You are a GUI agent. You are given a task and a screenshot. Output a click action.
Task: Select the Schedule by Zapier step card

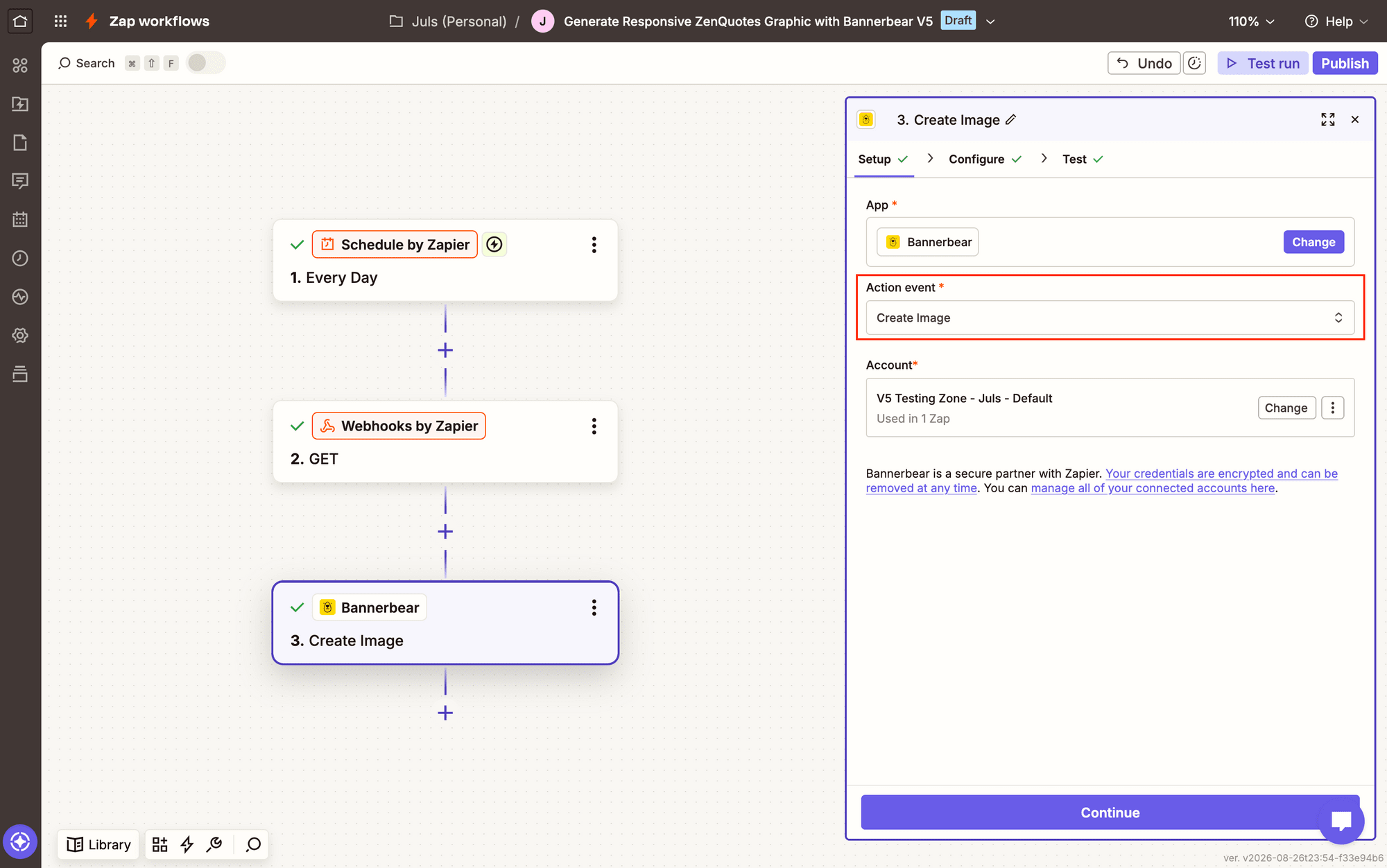(x=445, y=261)
